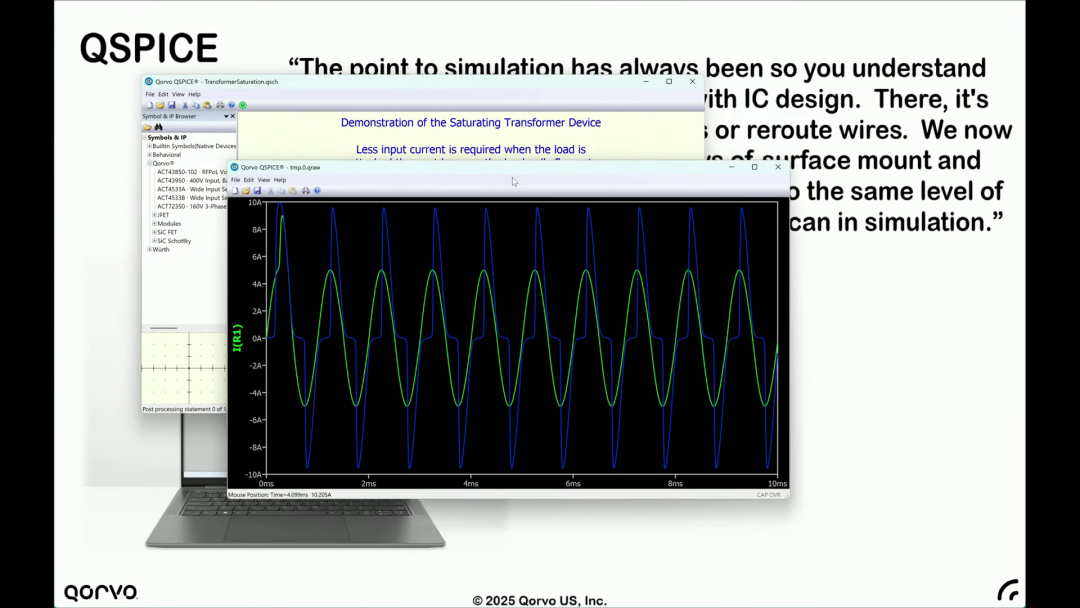
Task: Click Save icon in tmp.0.qraw waveform toolbar
Action: [x=257, y=191]
